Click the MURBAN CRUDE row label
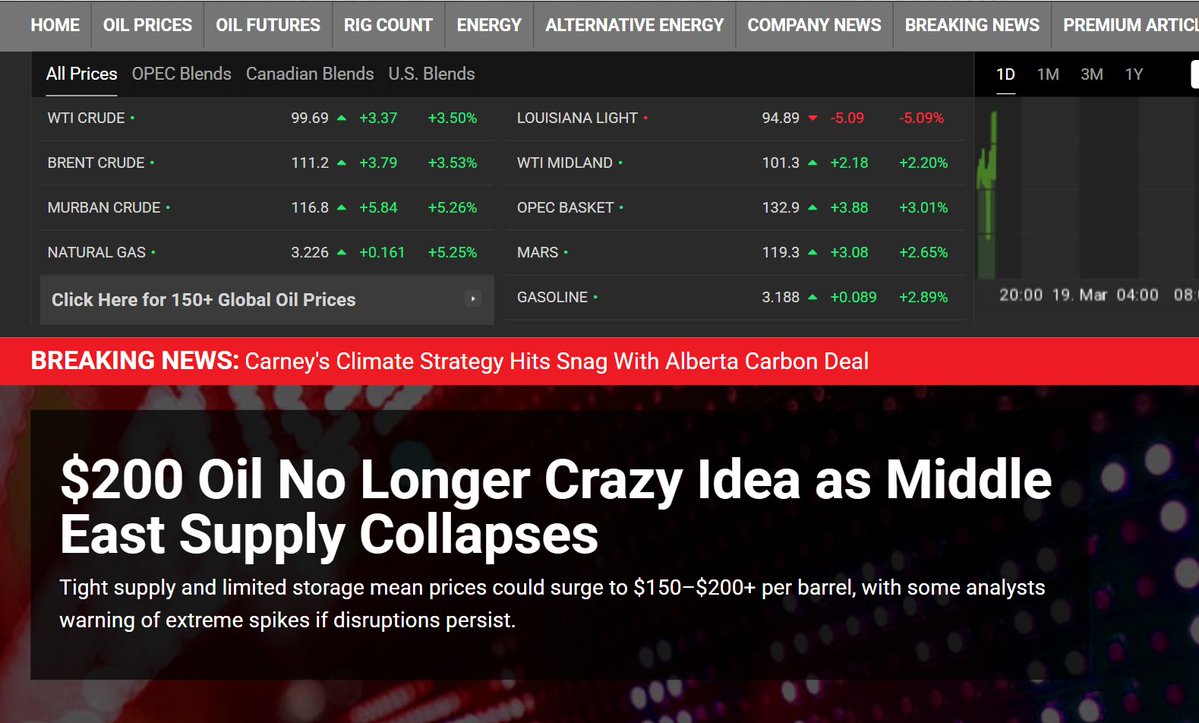The height and width of the screenshot is (723, 1199). pos(104,208)
